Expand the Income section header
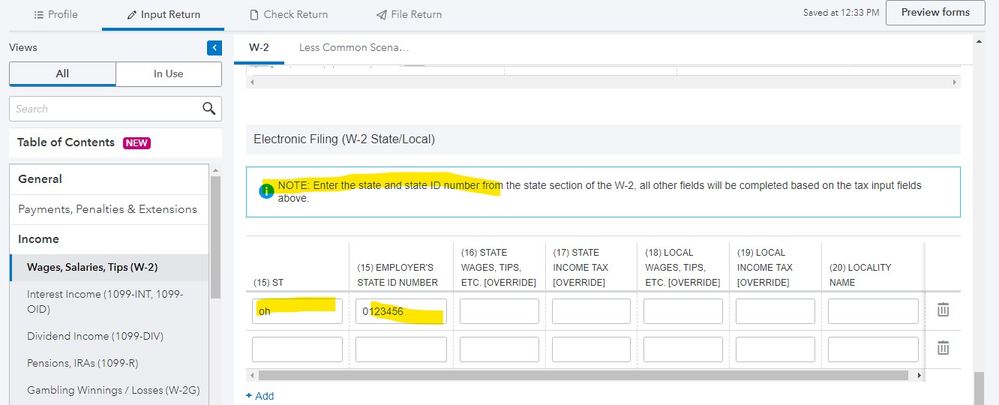The image size is (999, 405). [38, 239]
